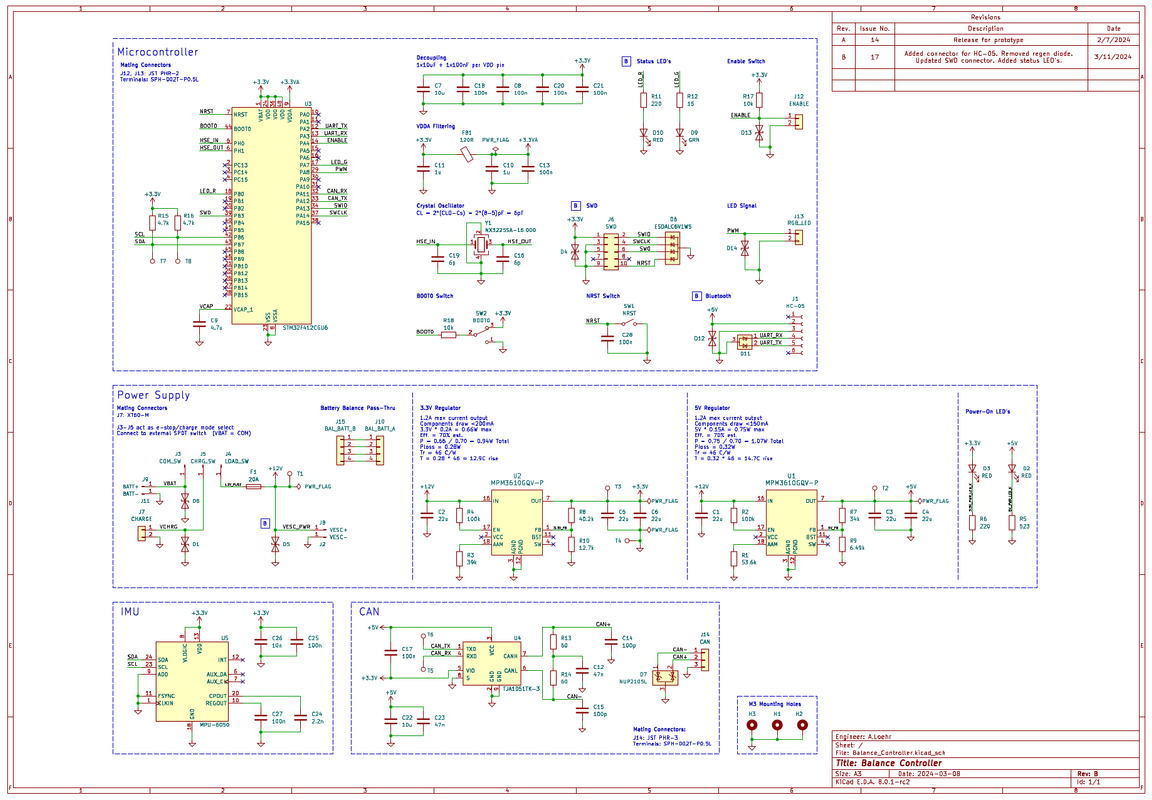Select the J13 RGB_LED connector symbol

tap(799, 237)
